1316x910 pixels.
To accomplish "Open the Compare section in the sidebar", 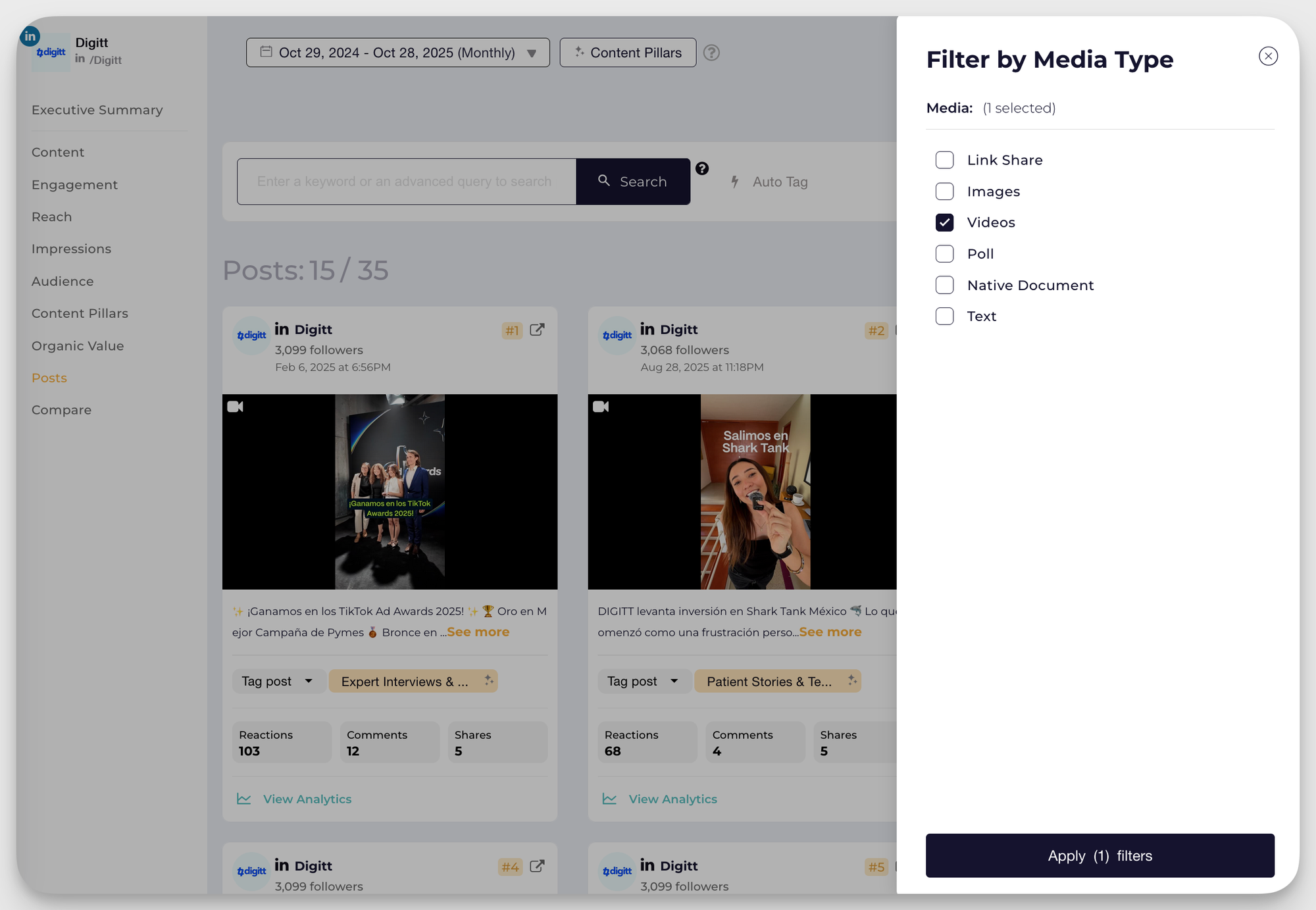I will pyautogui.click(x=61, y=409).
